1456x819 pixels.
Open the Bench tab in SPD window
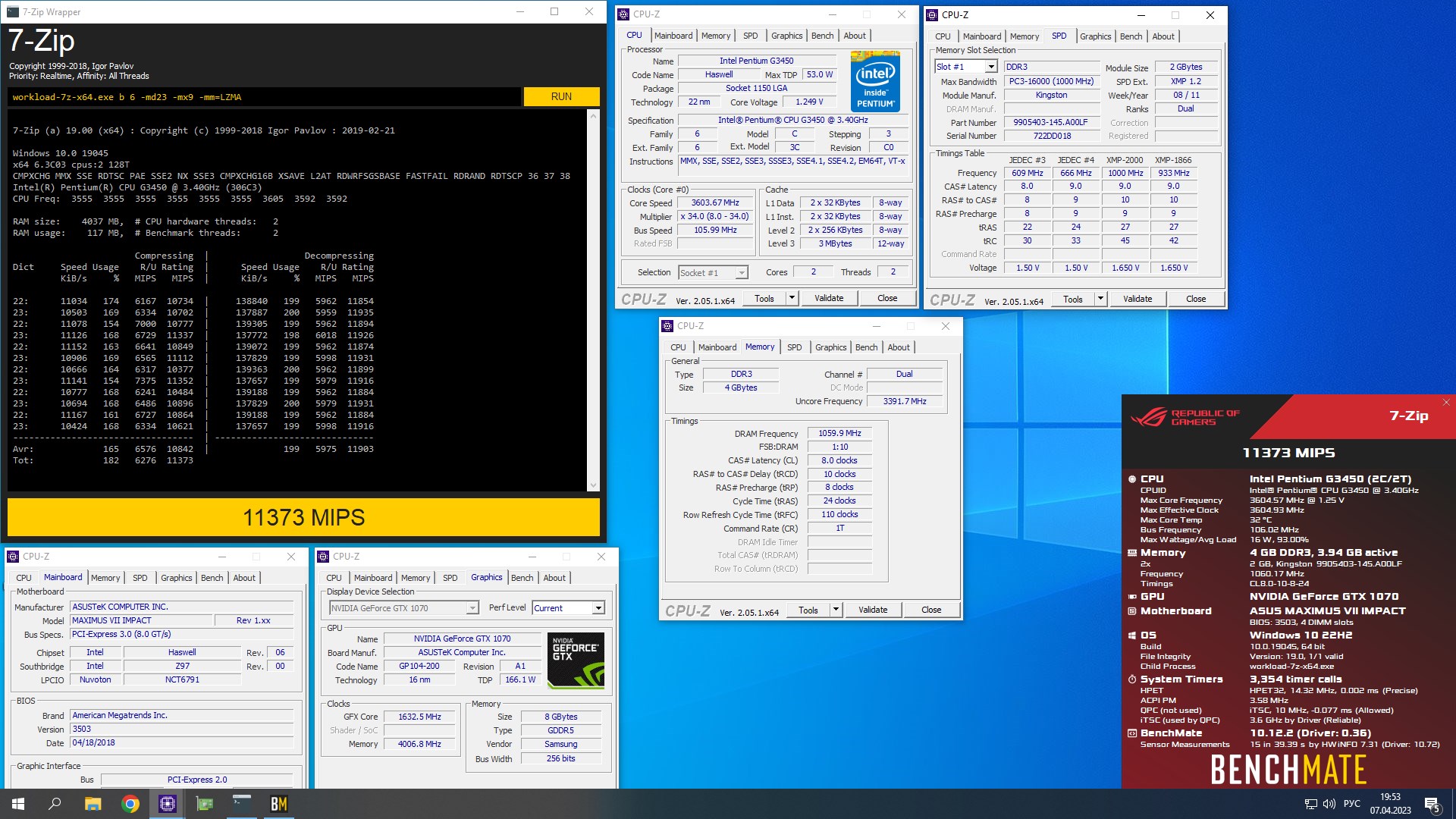click(1131, 36)
